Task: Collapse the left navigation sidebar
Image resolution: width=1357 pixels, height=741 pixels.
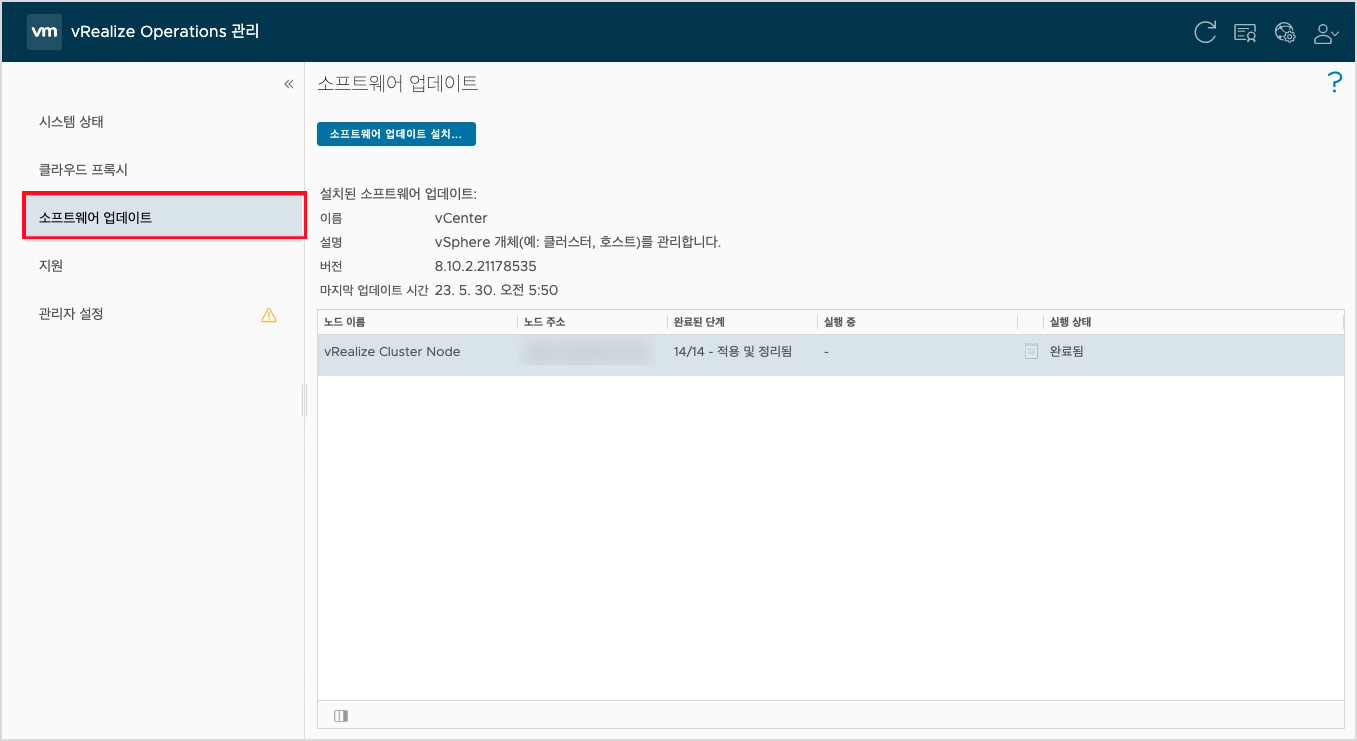Action: coord(289,84)
